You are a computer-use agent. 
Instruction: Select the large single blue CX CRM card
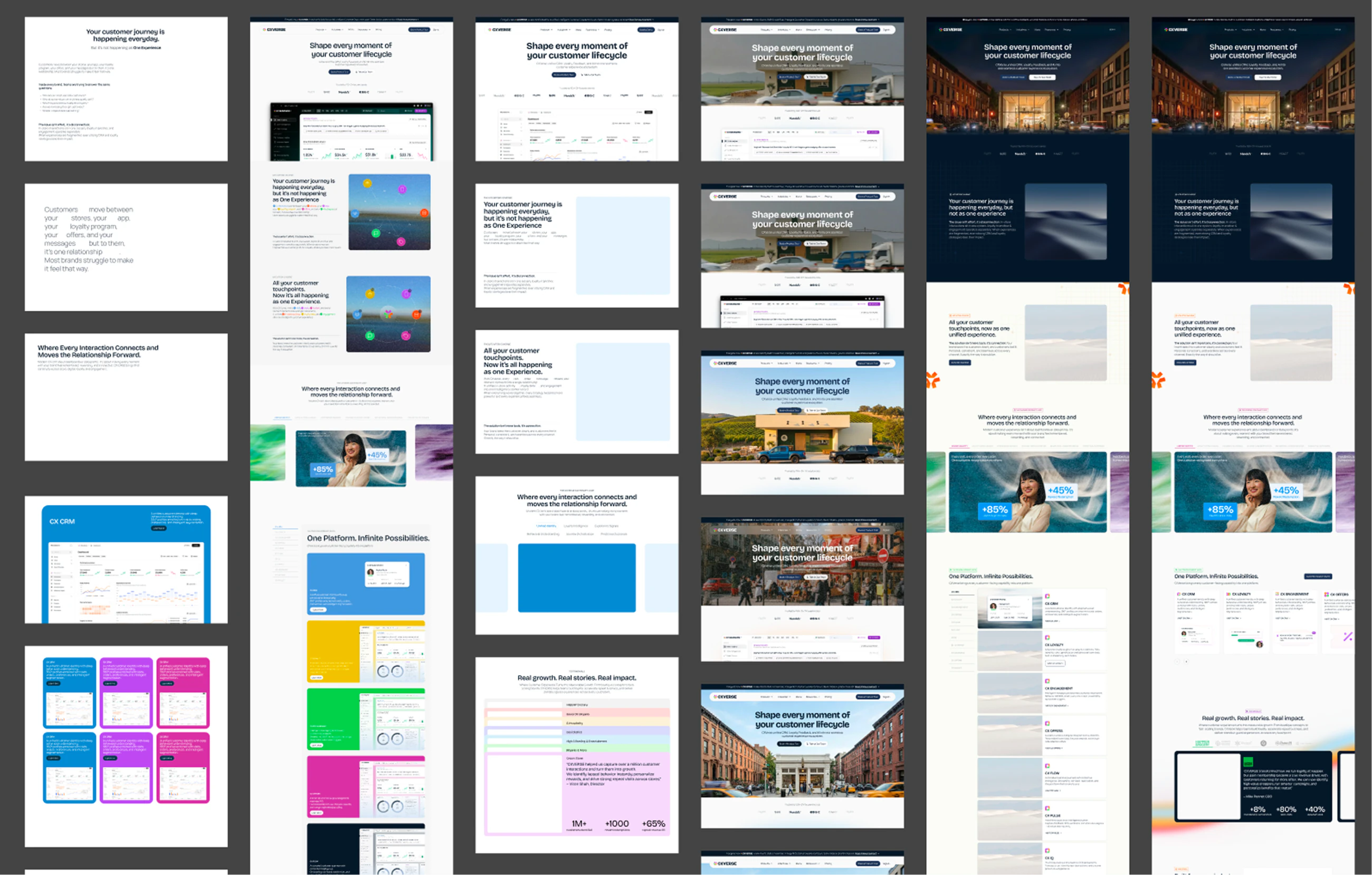click(x=126, y=564)
